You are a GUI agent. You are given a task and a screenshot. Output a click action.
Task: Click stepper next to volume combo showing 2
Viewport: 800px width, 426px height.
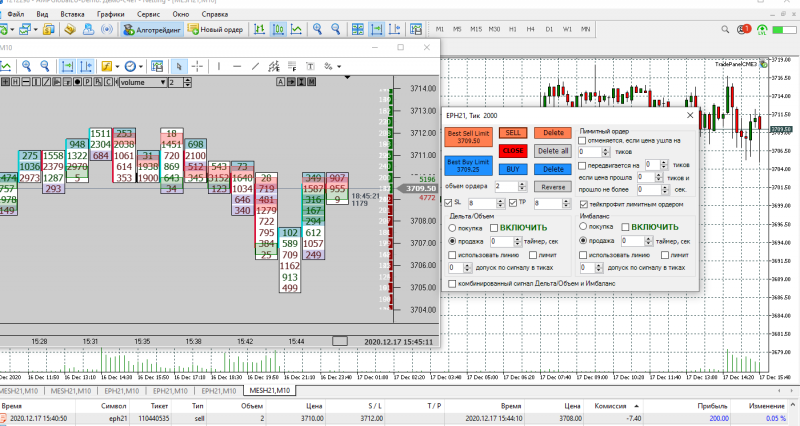pyautogui.click(x=188, y=82)
